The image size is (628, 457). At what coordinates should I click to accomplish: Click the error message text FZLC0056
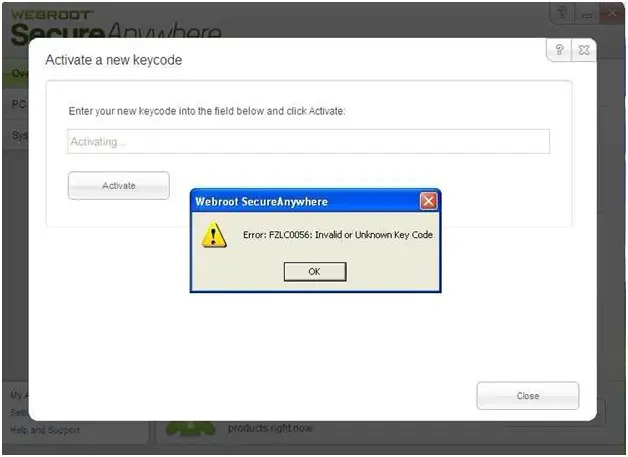coord(338,235)
